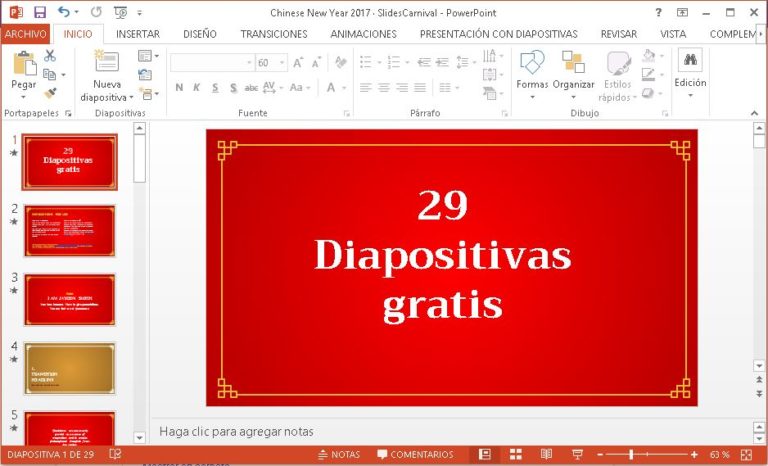
Task: Increase list indent level
Action: 442,62
